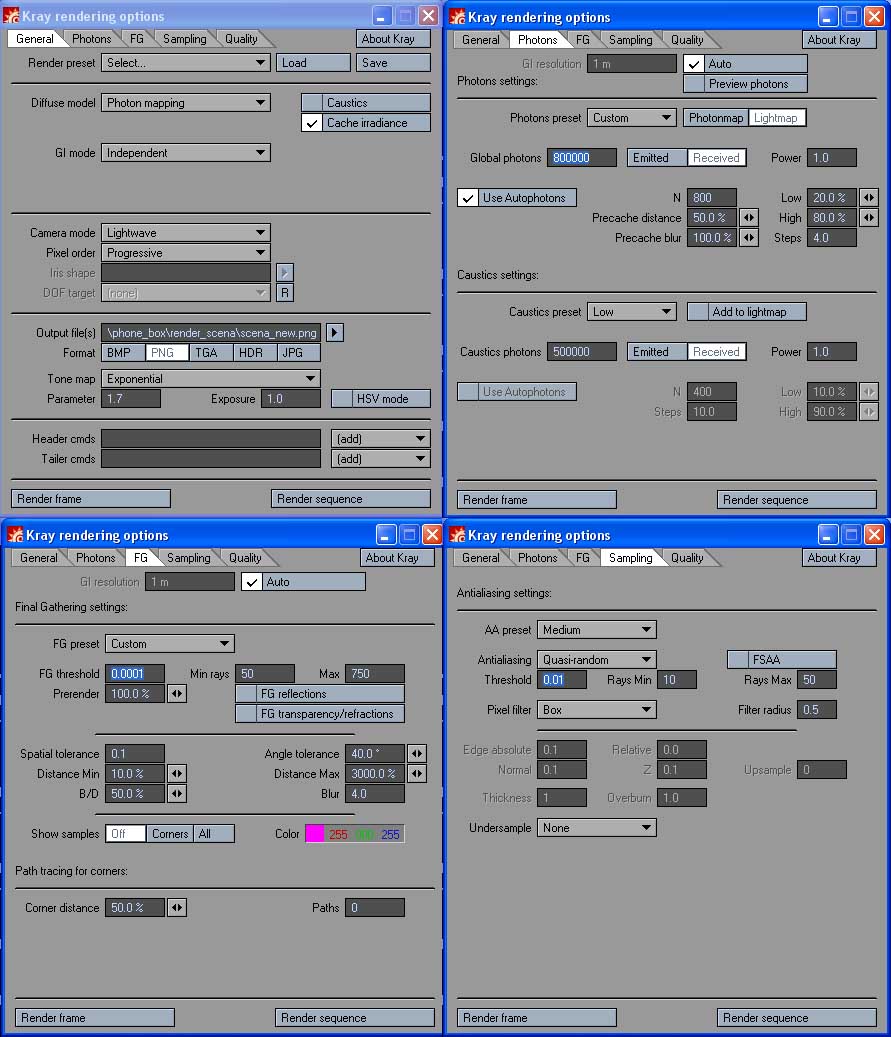Open the AA preset dropdown
Viewport: 891px width, 1037px height.
click(x=596, y=630)
